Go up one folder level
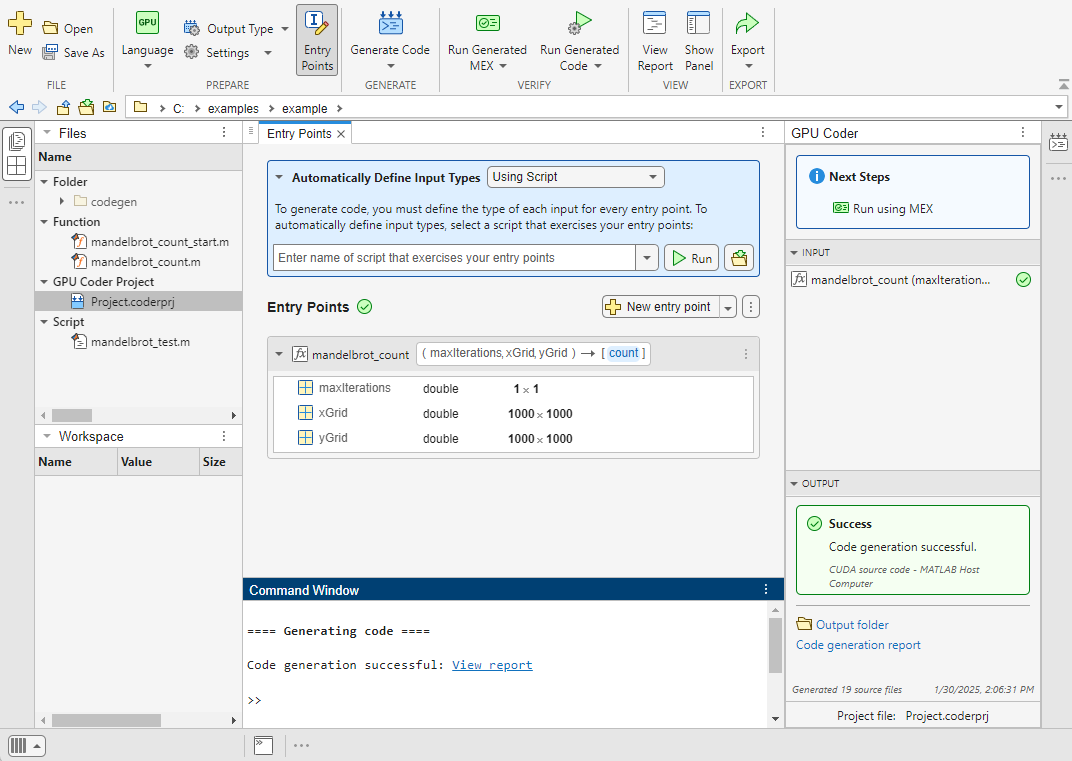The height and width of the screenshot is (761, 1072). [63, 107]
